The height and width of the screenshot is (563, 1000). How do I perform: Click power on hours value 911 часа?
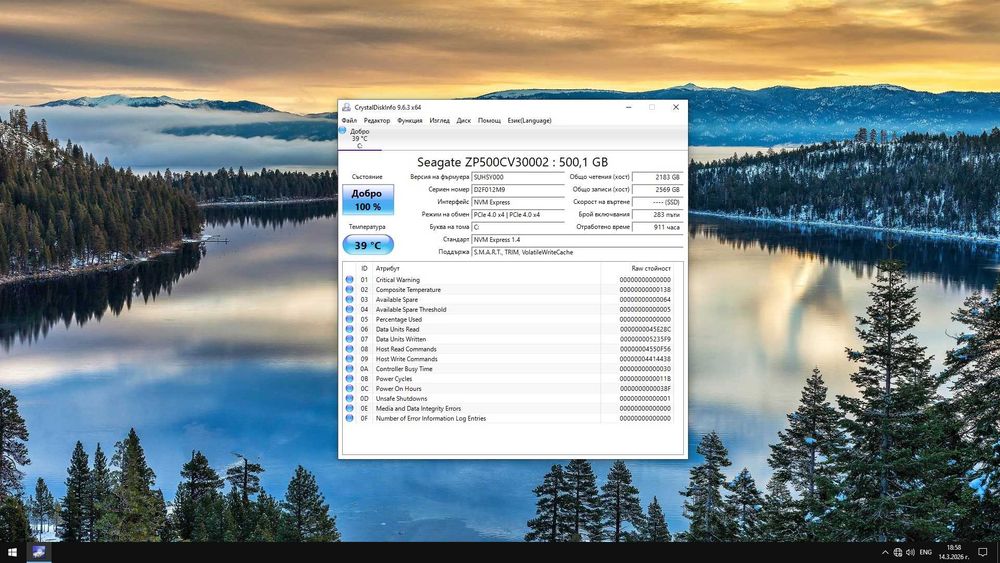(x=658, y=227)
